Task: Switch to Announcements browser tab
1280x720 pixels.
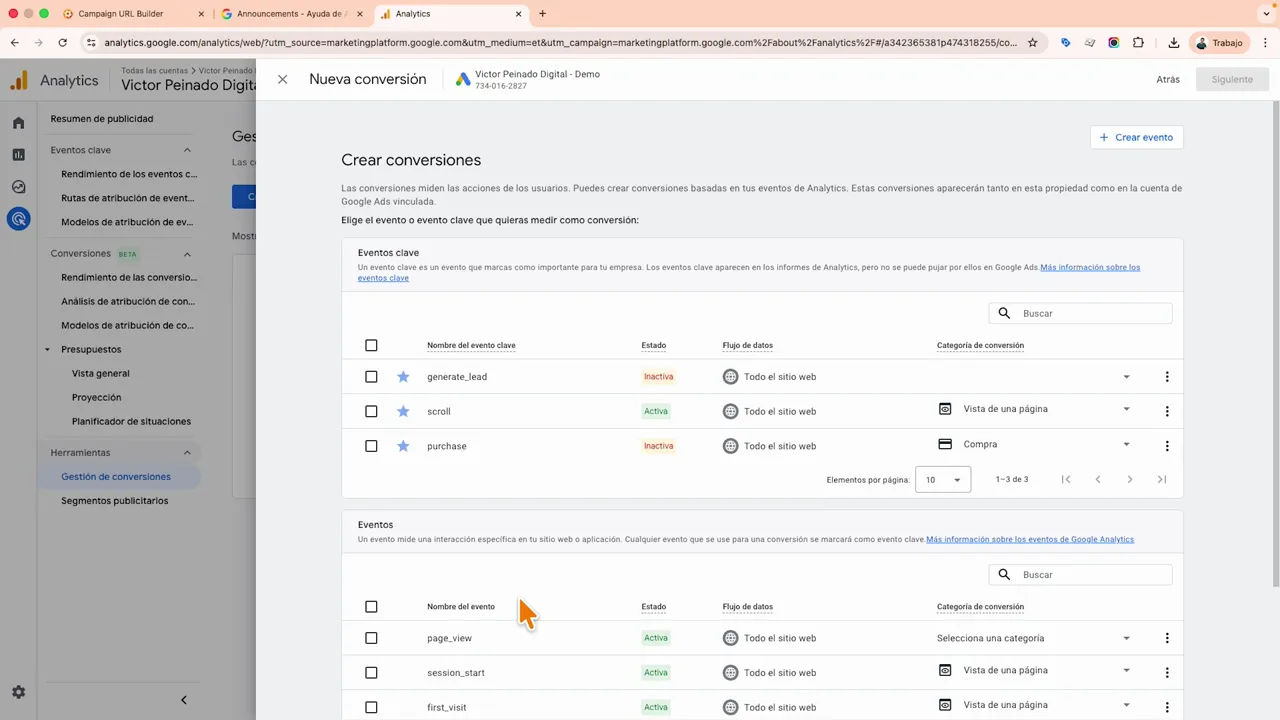Action: pyautogui.click(x=292, y=14)
